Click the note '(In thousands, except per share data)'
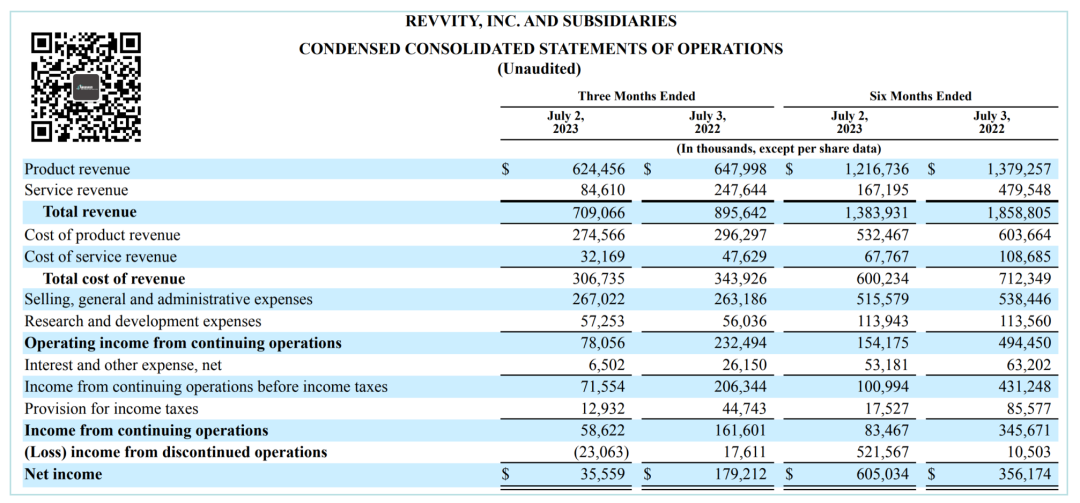This screenshot has height=503, width=1080. pyautogui.click(x=779, y=148)
